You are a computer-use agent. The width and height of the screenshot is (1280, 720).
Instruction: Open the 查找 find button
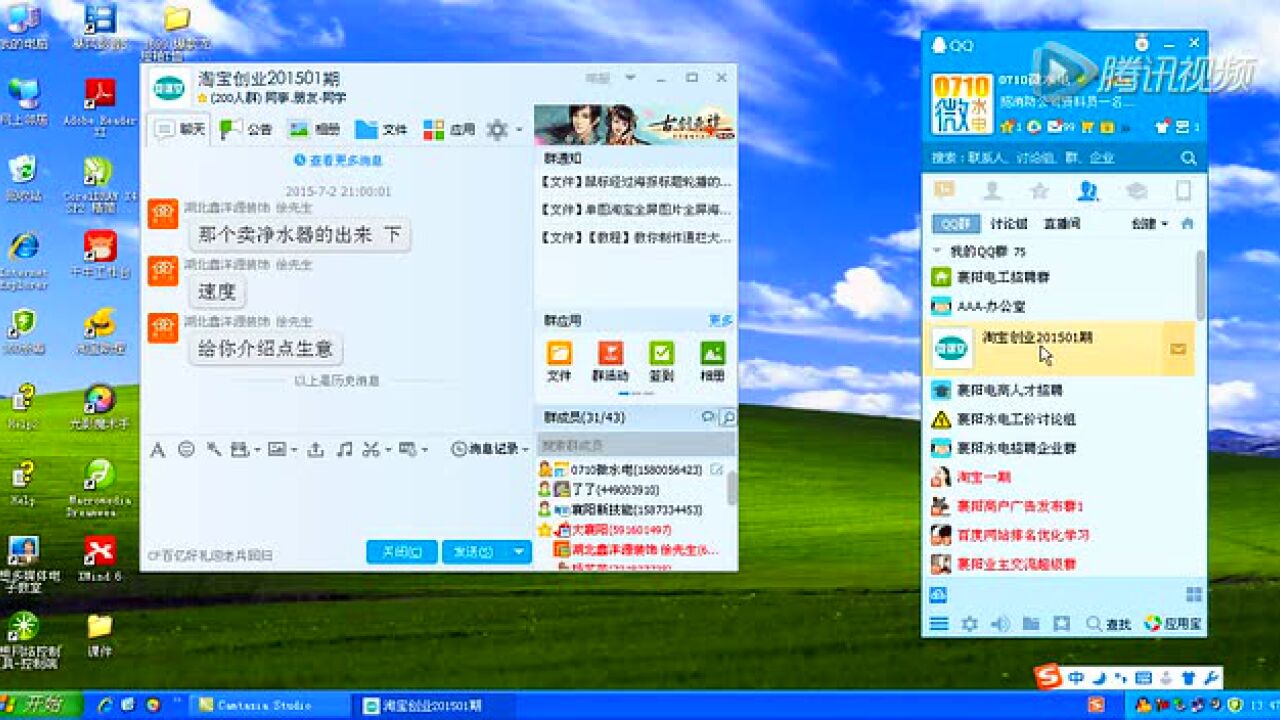[x=1109, y=624]
